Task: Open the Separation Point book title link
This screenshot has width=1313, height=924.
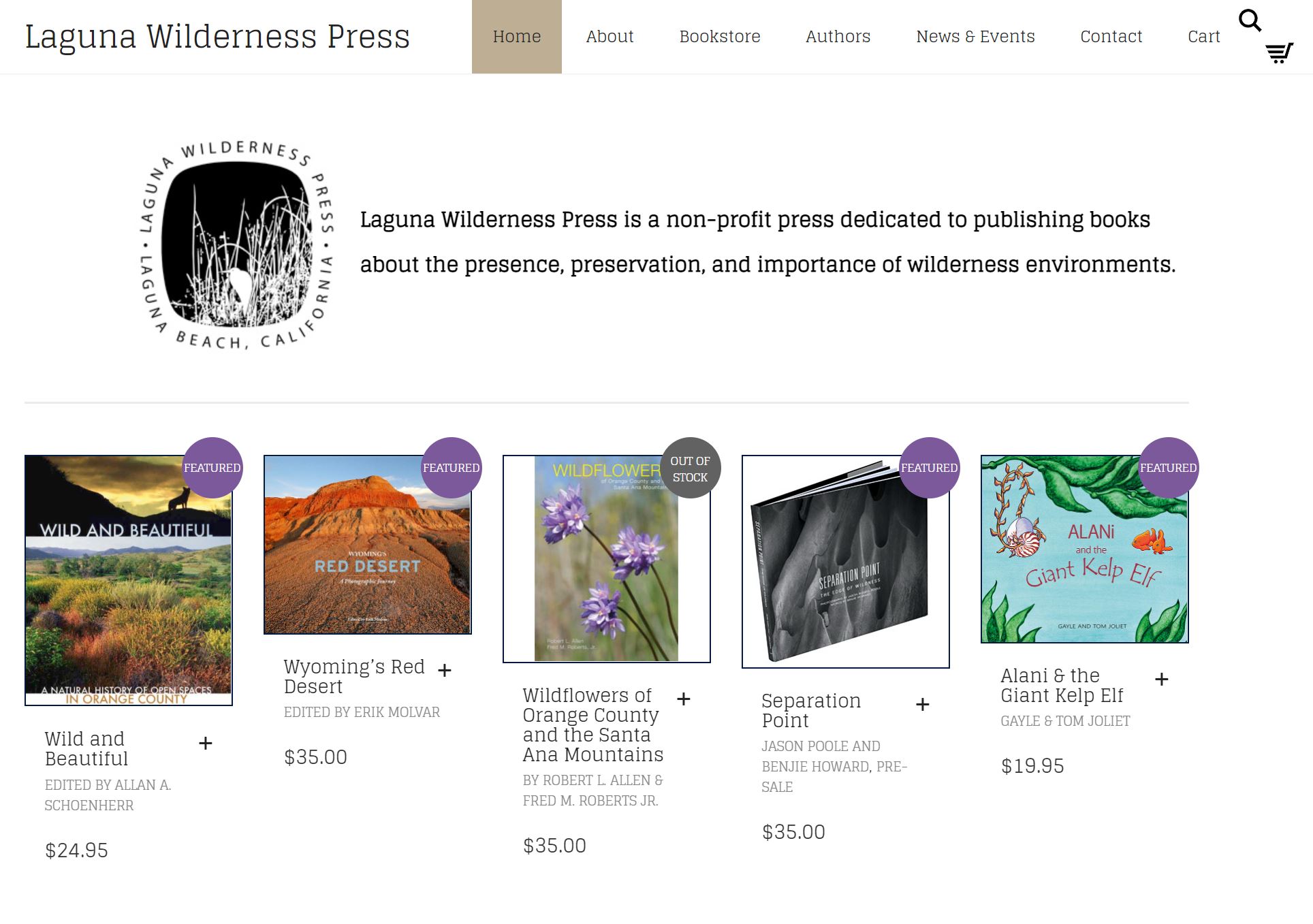Action: [x=811, y=710]
